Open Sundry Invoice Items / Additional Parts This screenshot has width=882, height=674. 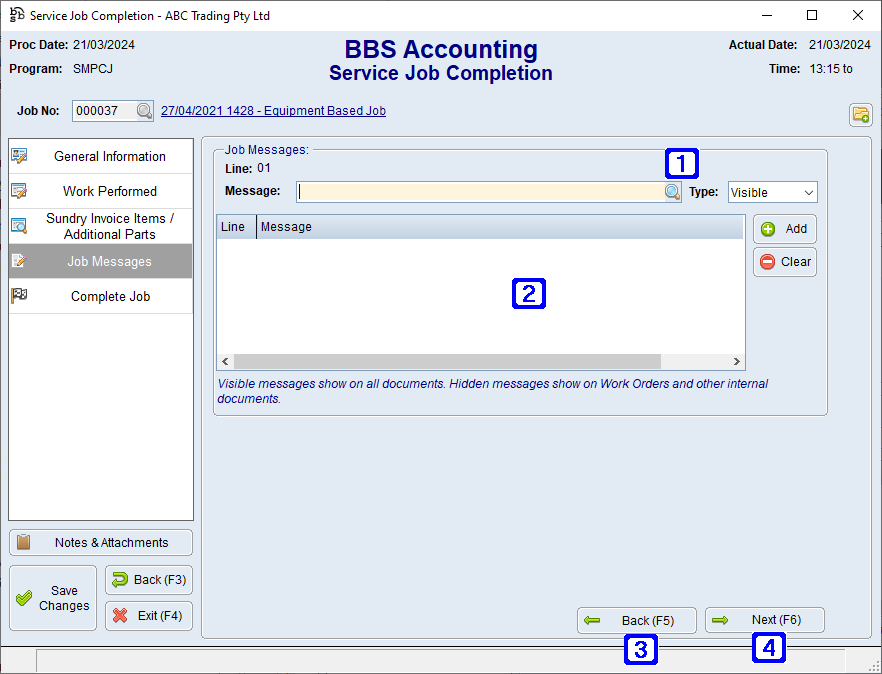[100, 225]
